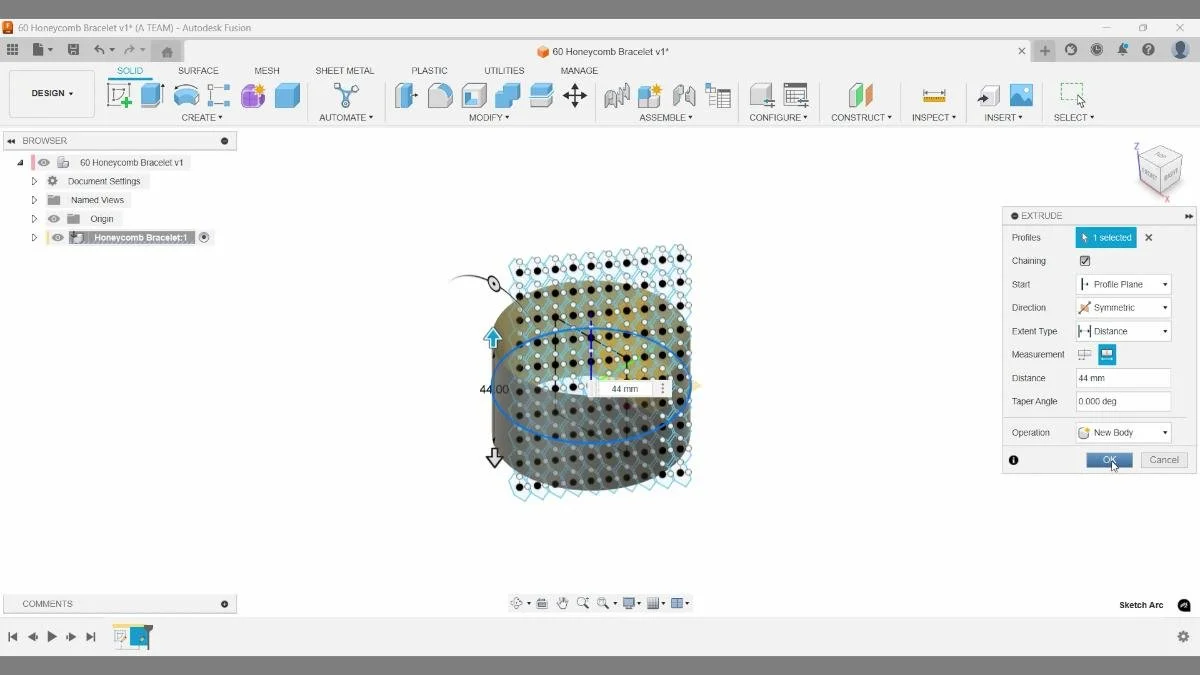This screenshot has height=675, width=1200.
Task: Activate the Box selection tool
Action: 1073,95
